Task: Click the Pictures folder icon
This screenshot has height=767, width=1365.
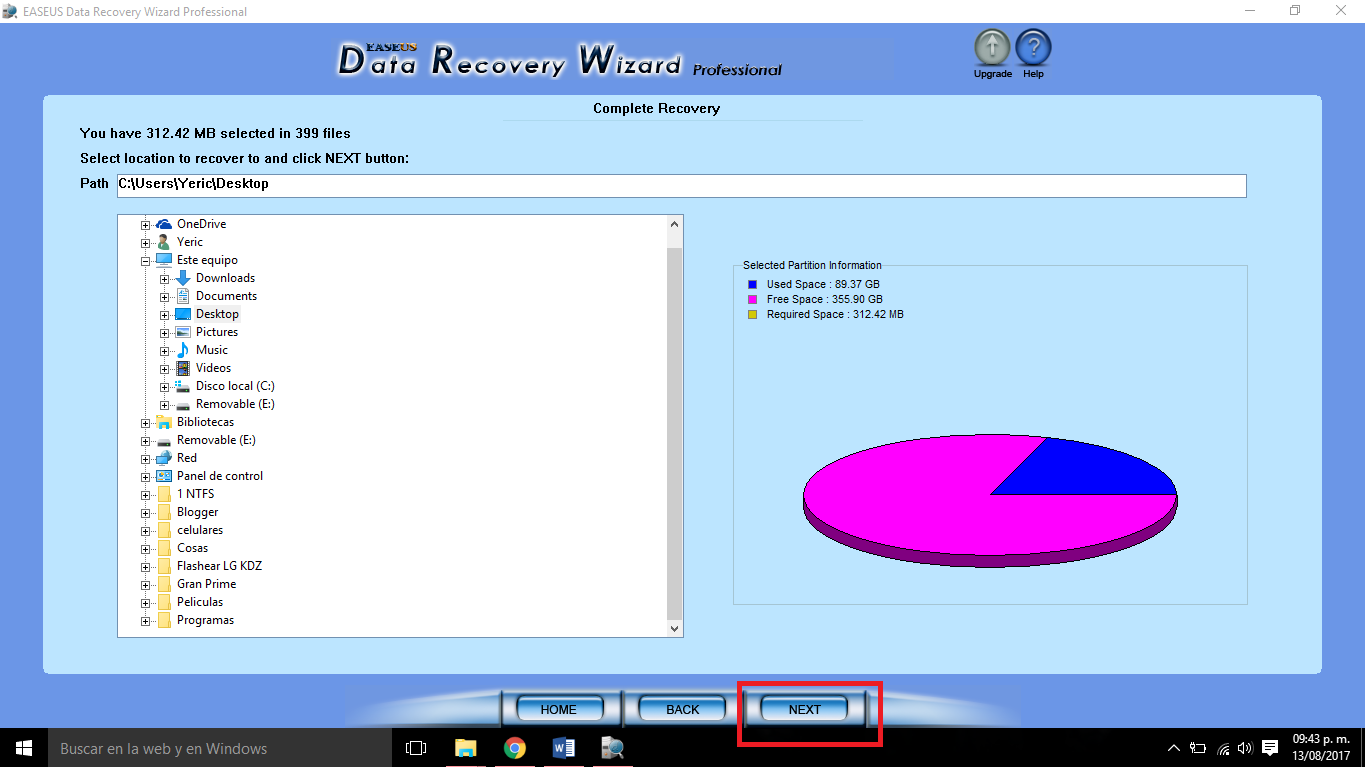Action: pyautogui.click(x=183, y=332)
